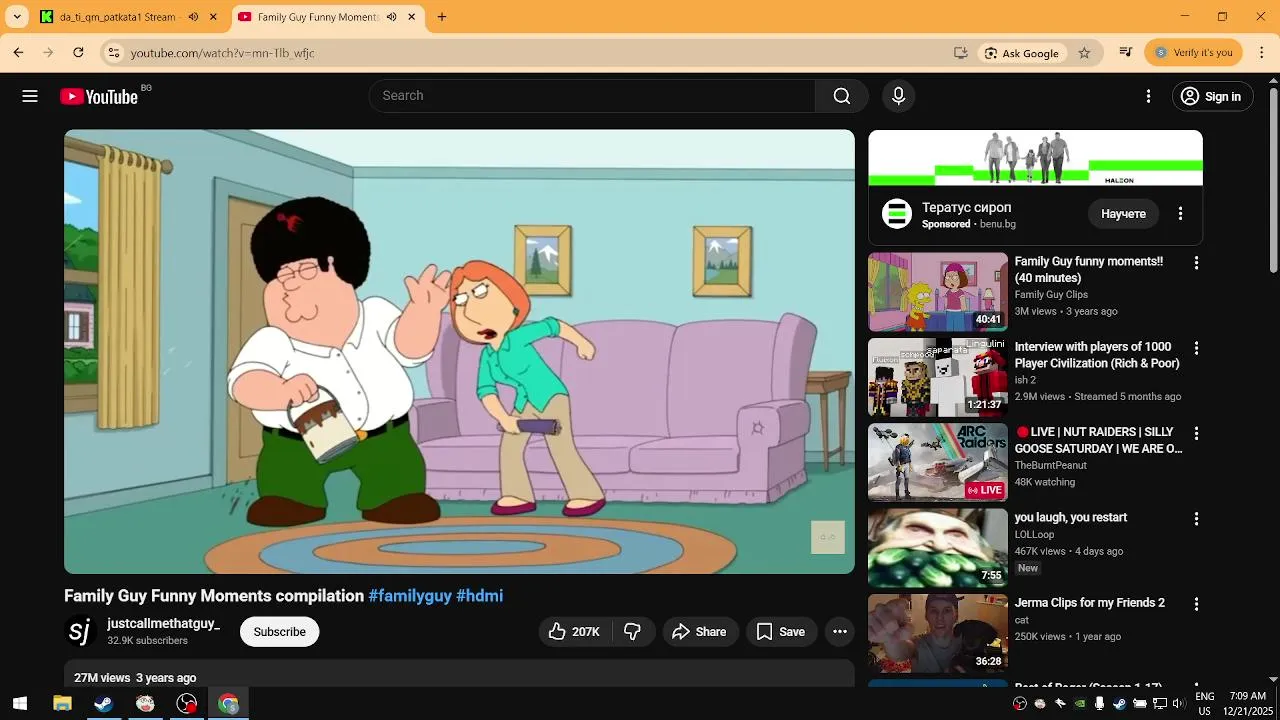
Task: Save the video to a playlist
Action: pyautogui.click(x=781, y=632)
